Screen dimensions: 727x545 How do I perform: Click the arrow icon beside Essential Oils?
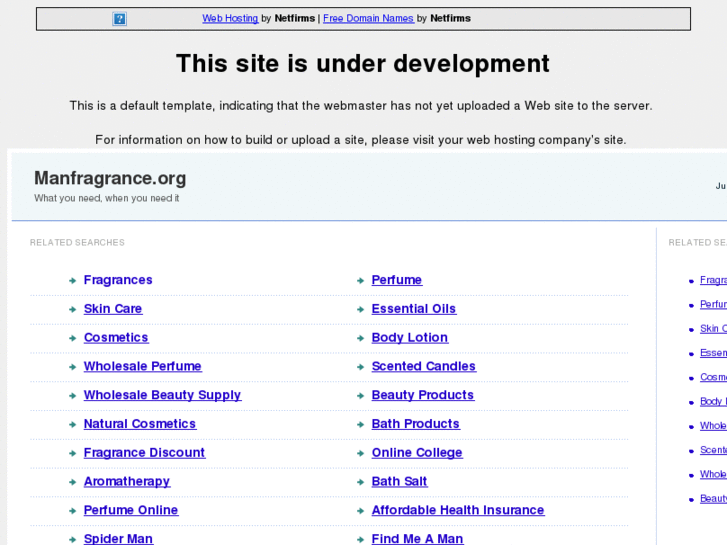tap(360, 309)
